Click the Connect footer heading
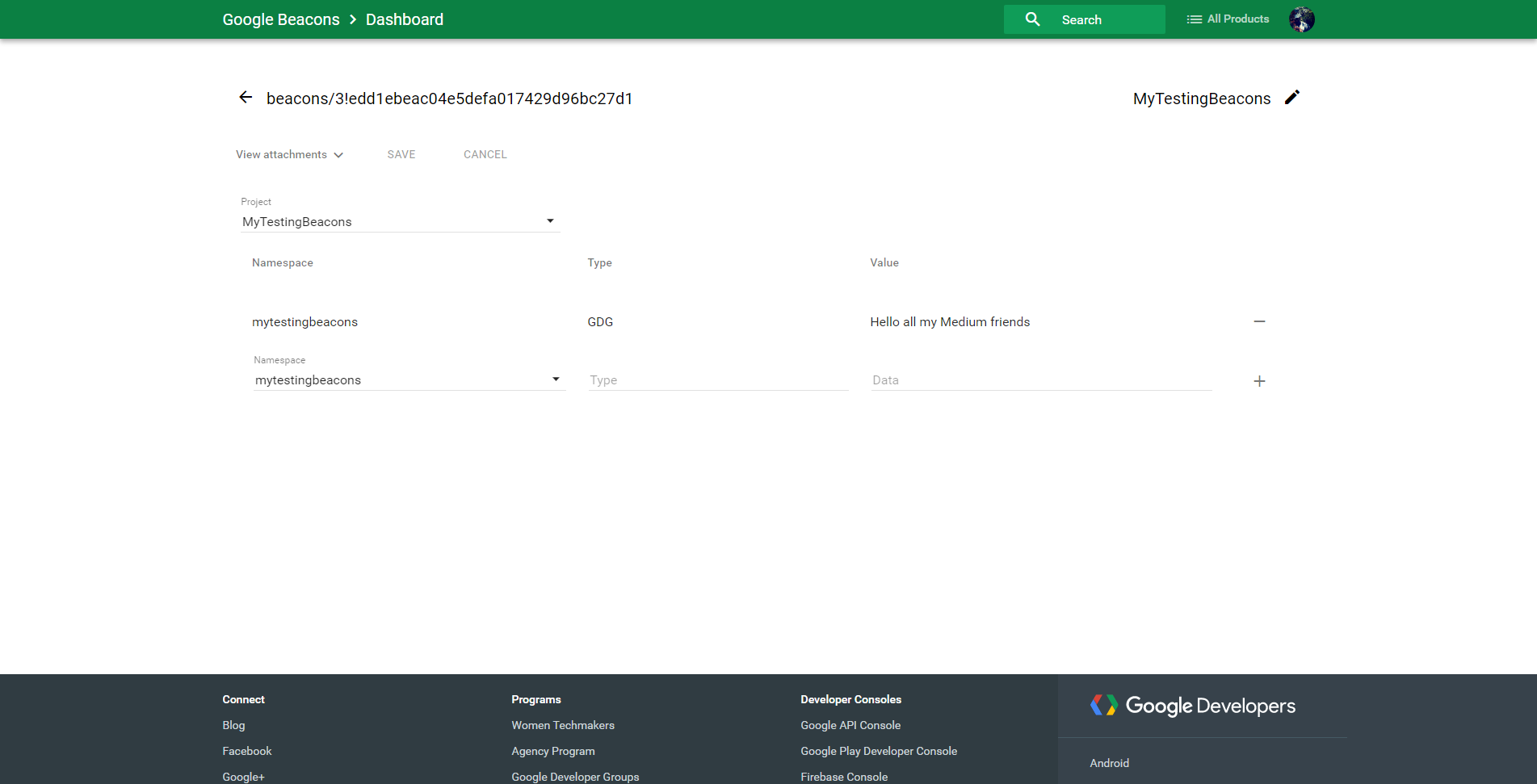 [x=243, y=699]
